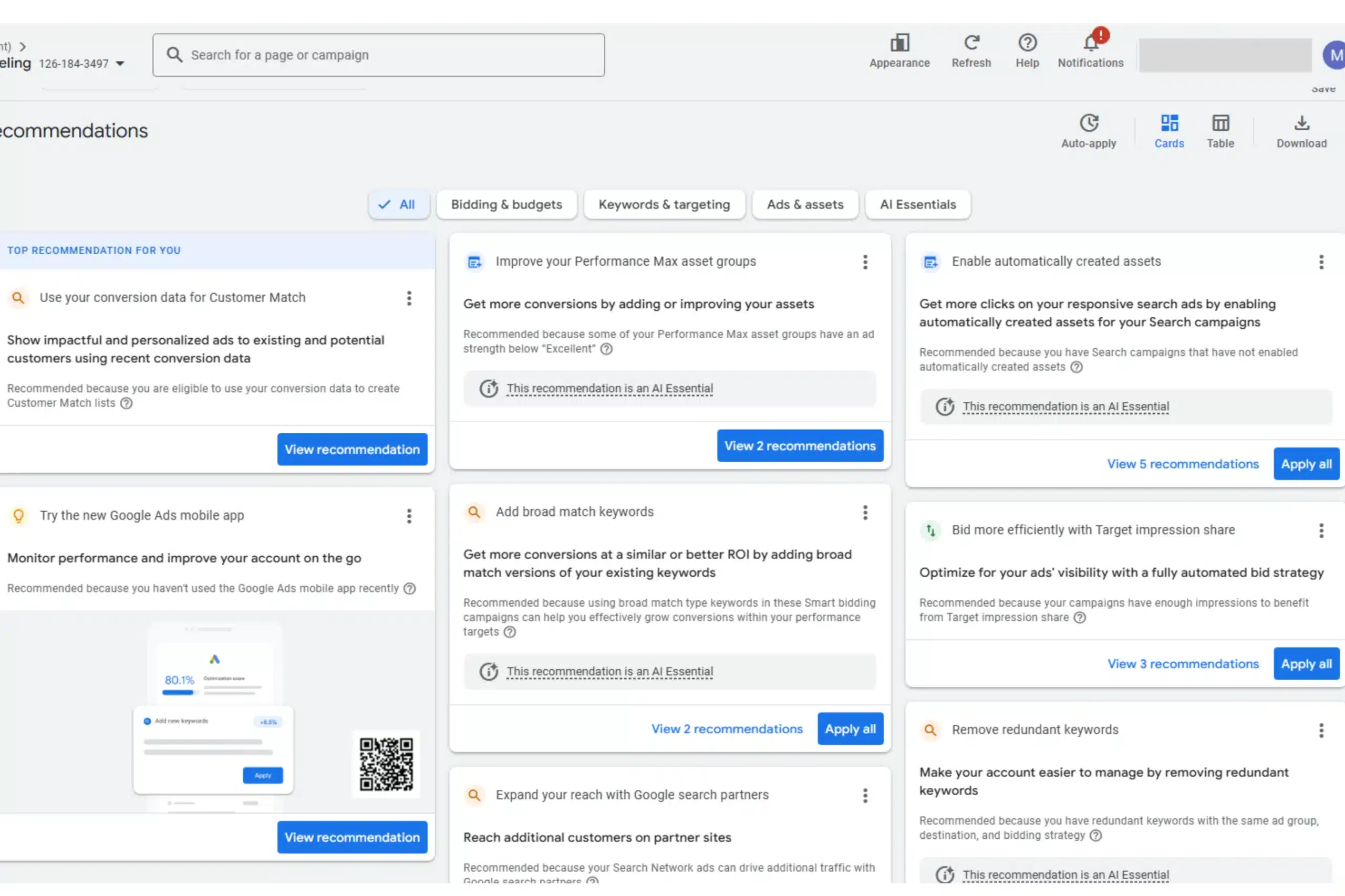The image size is (1345, 896).
Task: Select the All filter chip
Action: pos(398,205)
